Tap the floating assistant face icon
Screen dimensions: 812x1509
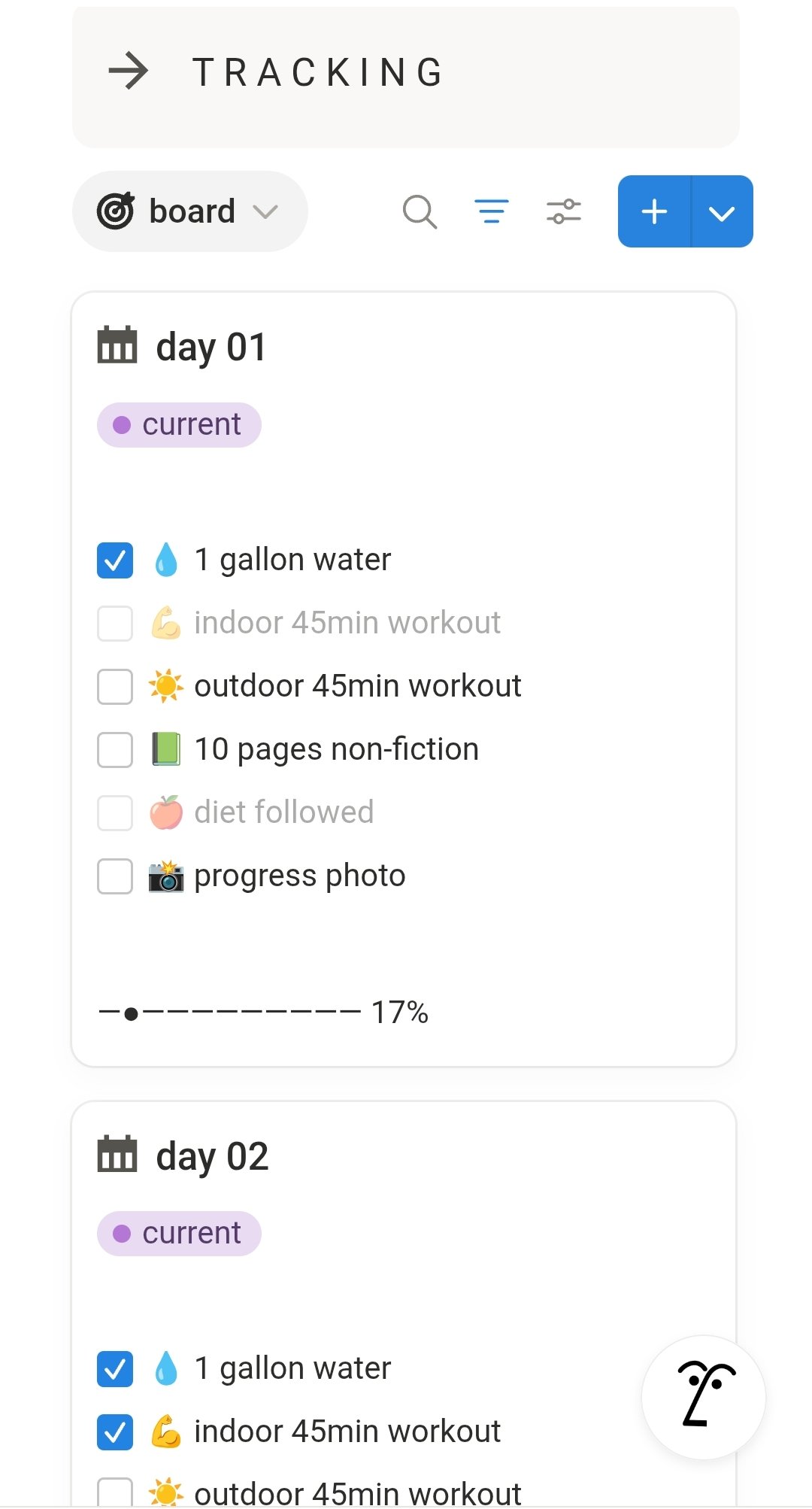click(x=704, y=1396)
